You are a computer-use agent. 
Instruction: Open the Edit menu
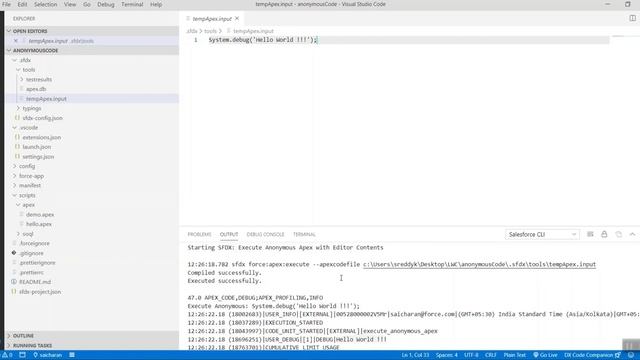(x=22, y=4)
